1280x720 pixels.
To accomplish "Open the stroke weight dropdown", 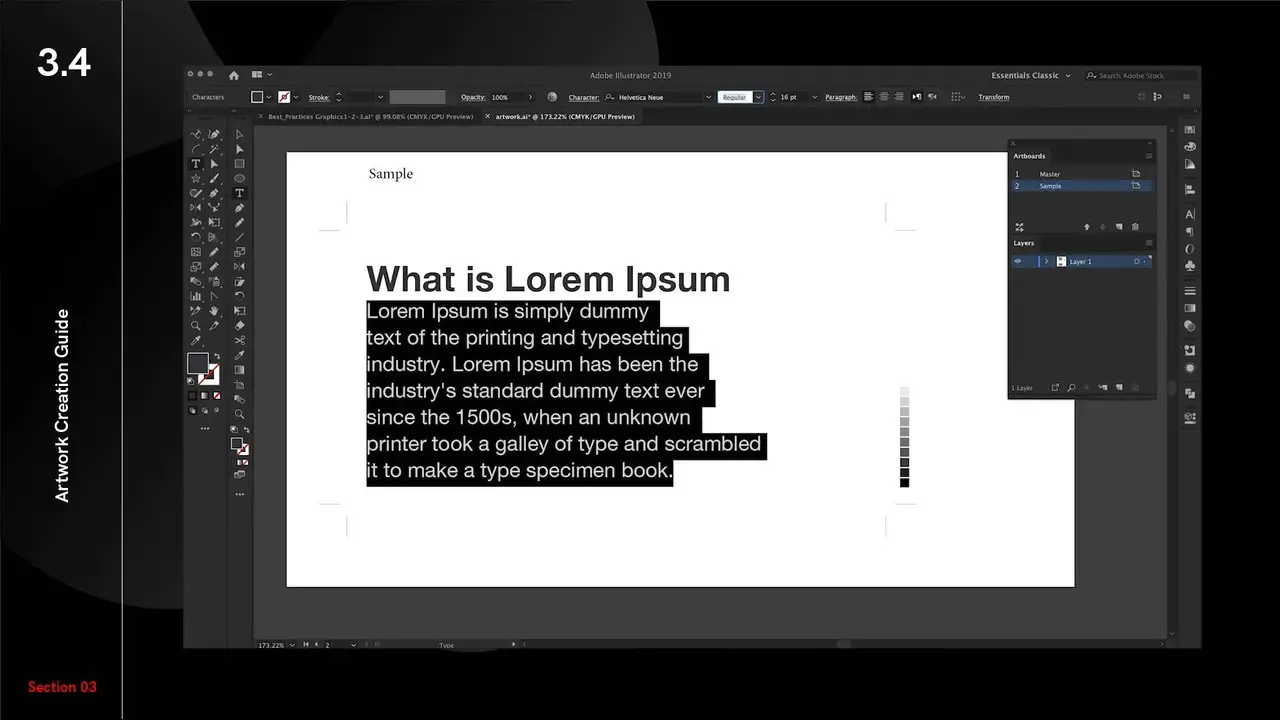I will (x=380, y=97).
